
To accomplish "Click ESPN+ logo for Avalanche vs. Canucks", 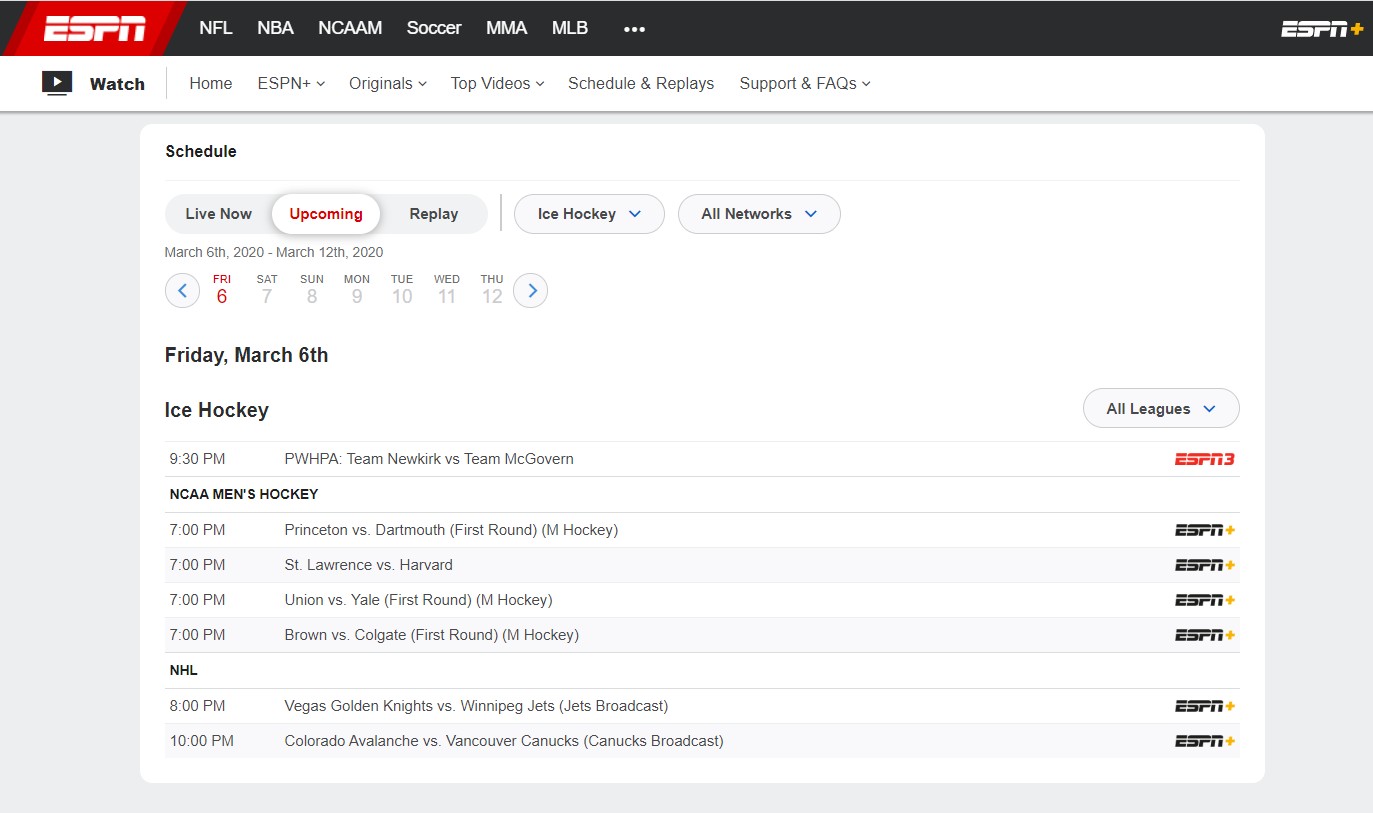I will coord(1205,741).
